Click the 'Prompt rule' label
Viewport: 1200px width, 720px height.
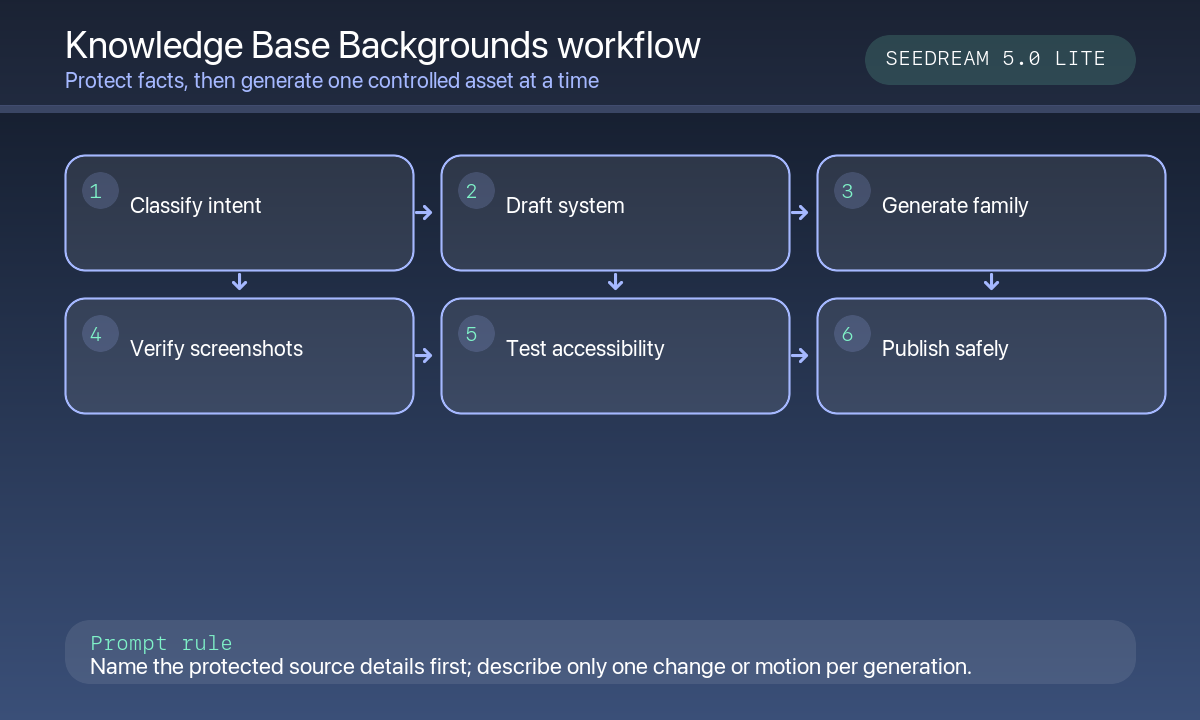click(x=161, y=643)
